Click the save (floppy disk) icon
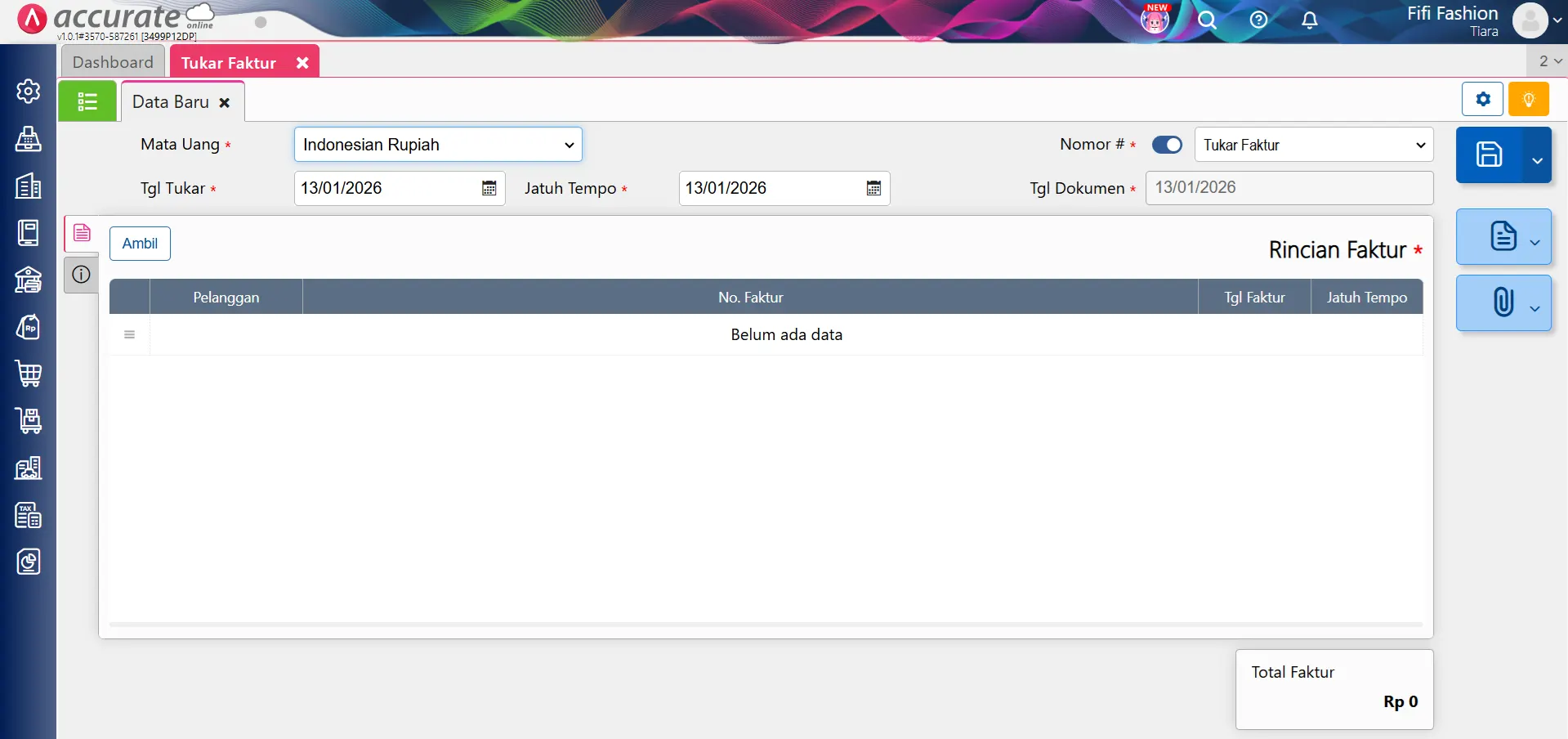This screenshot has height=739, width=1568. (x=1488, y=155)
